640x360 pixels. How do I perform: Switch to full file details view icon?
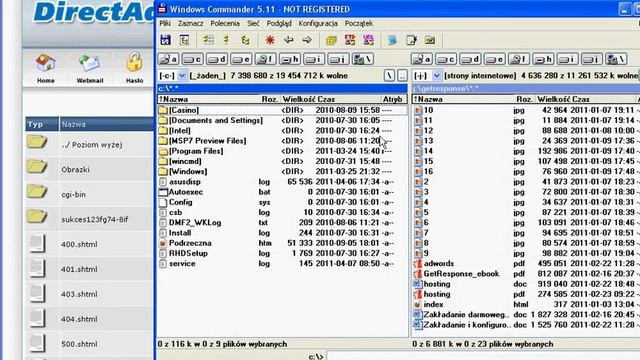pos(226,40)
